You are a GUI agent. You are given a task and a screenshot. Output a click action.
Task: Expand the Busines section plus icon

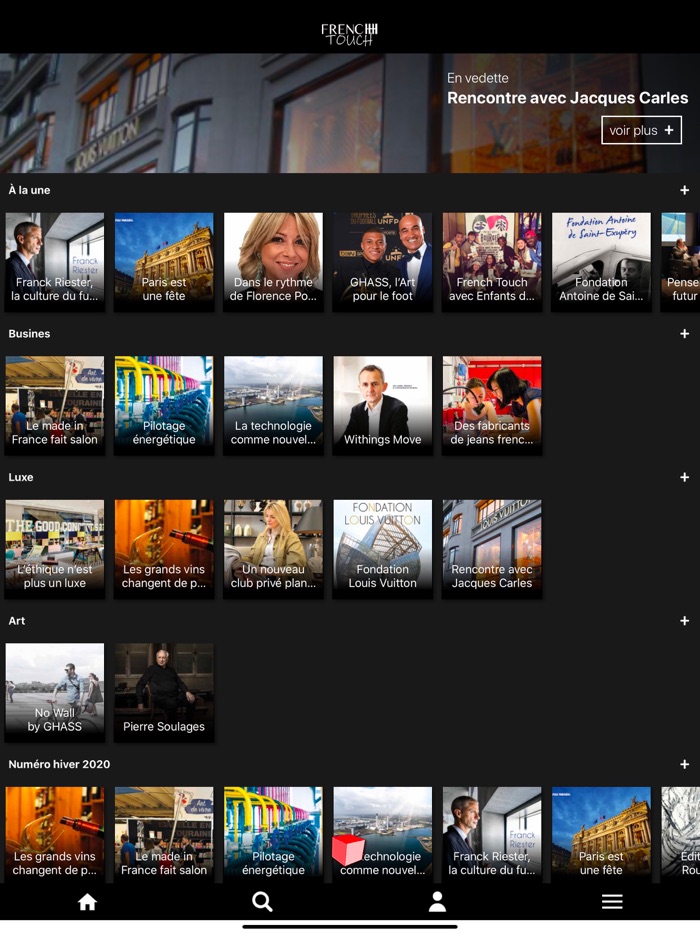(x=684, y=334)
